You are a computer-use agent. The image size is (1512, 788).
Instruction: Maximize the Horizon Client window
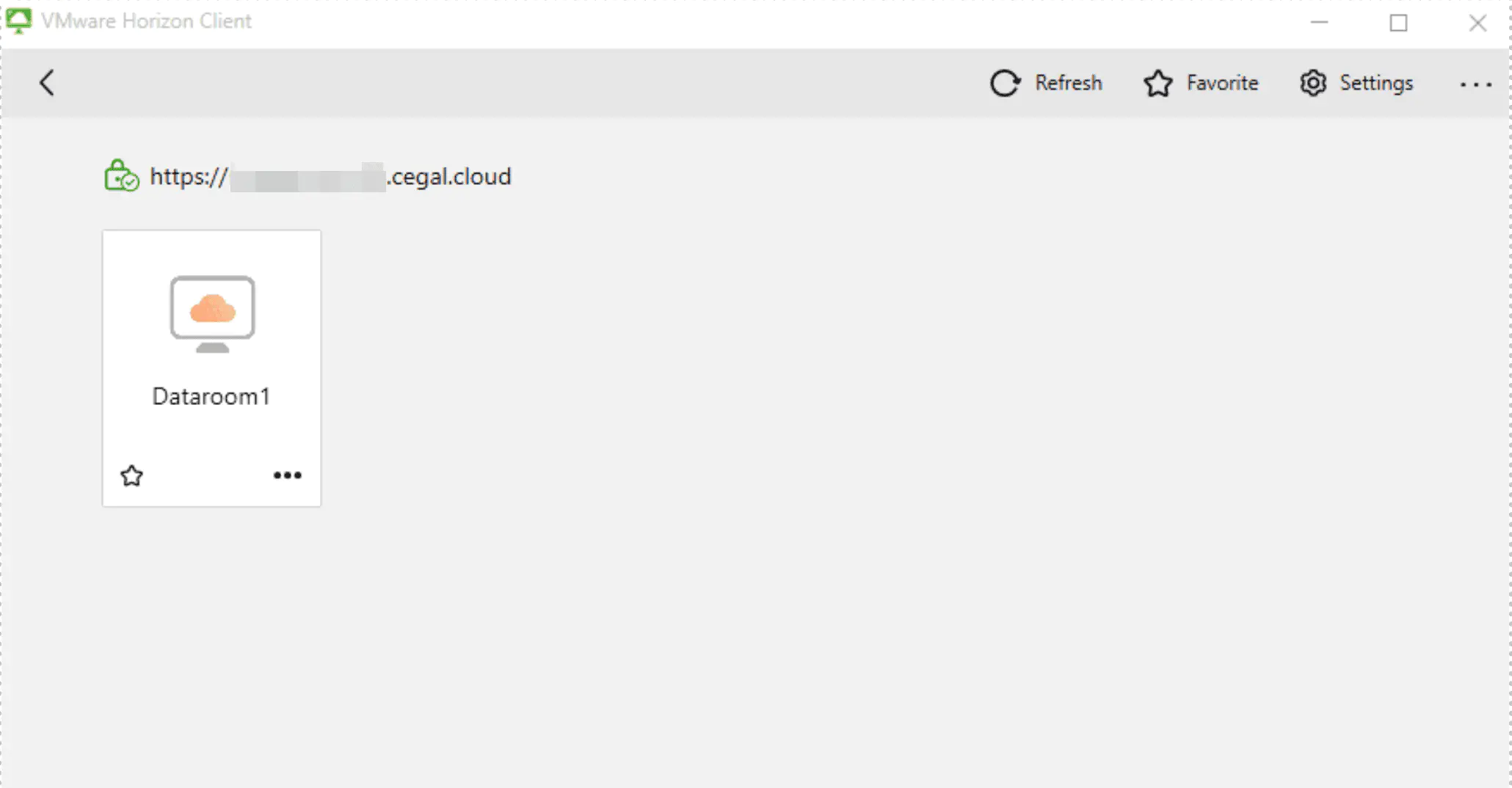pyautogui.click(x=1398, y=23)
